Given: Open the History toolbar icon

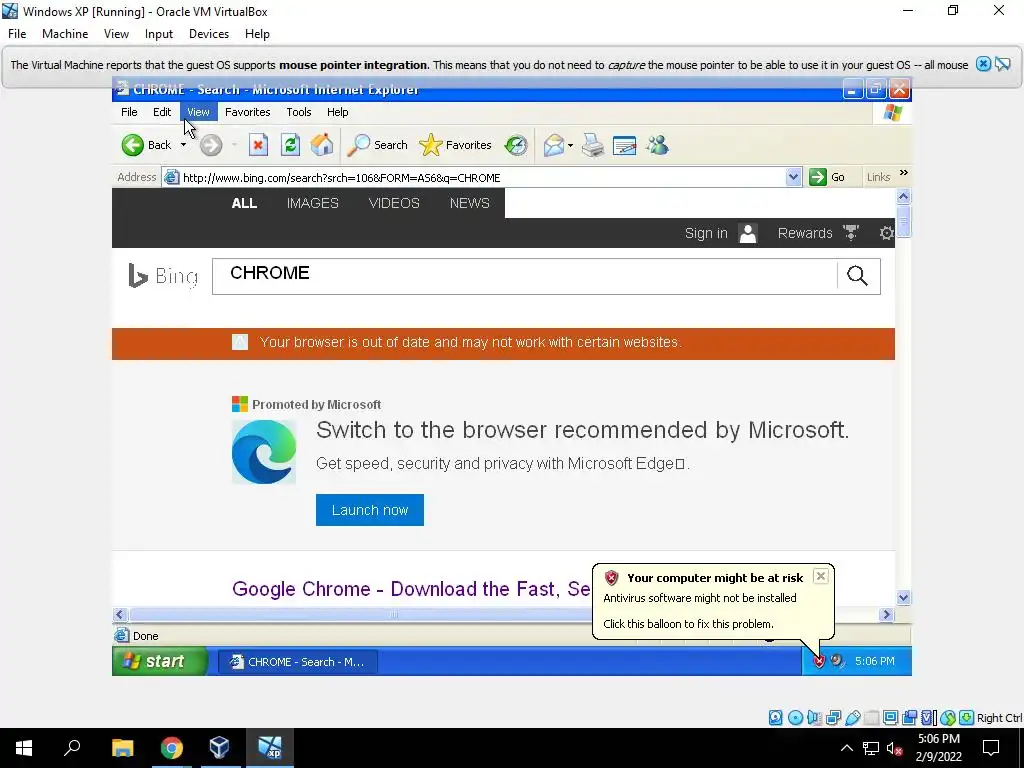Looking at the screenshot, I should (516, 145).
